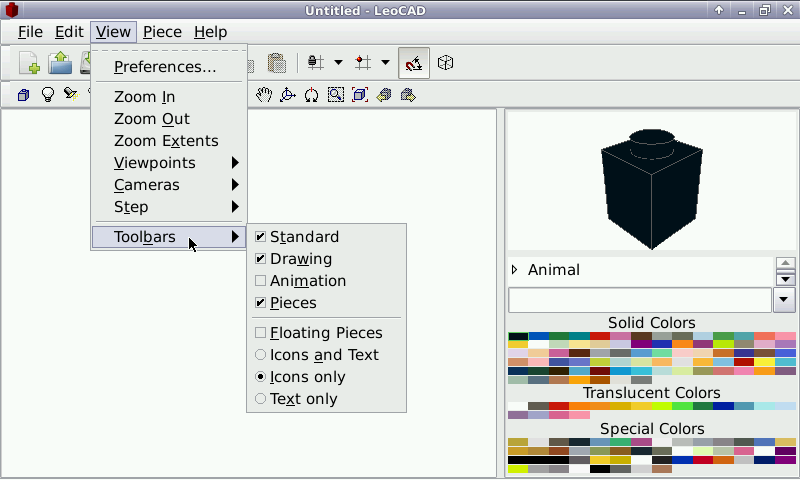The width and height of the screenshot is (800, 480).
Task: Go to the next step arrow icon
Action: (x=408, y=95)
